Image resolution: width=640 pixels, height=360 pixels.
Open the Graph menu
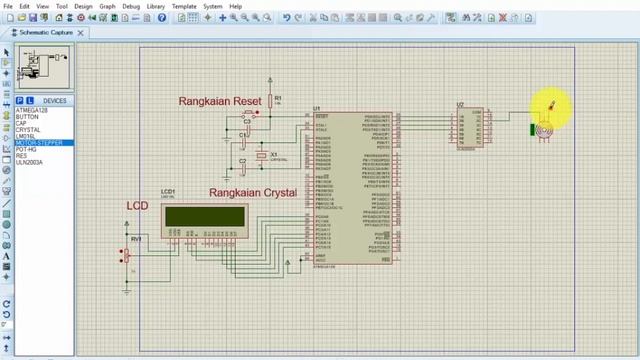pyautogui.click(x=107, y=7)
